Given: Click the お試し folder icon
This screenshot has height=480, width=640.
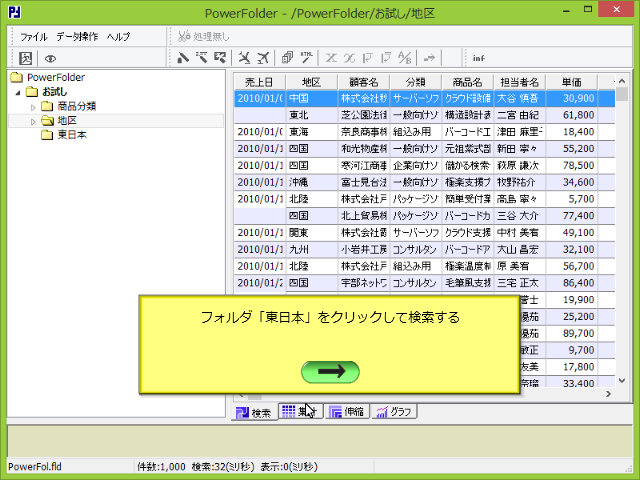Looking at the screenshot, I should pos(32,91).
